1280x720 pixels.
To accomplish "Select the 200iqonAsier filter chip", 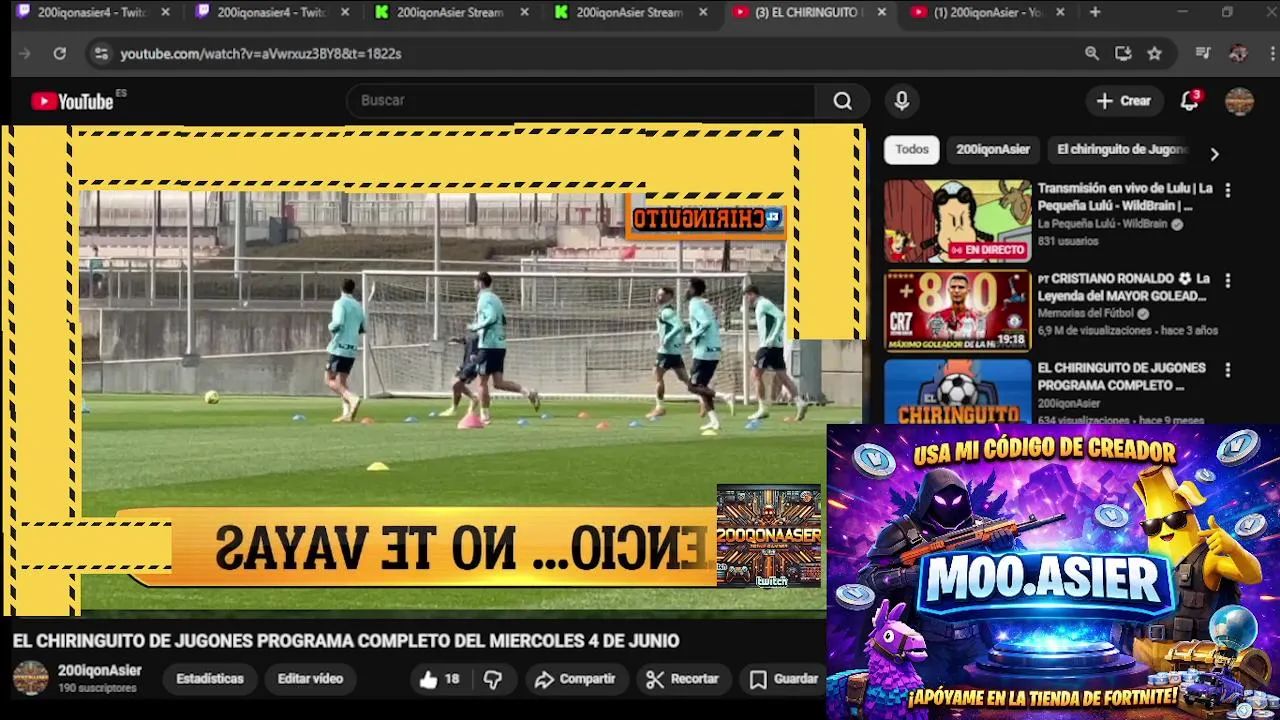I will coord(993,150).
